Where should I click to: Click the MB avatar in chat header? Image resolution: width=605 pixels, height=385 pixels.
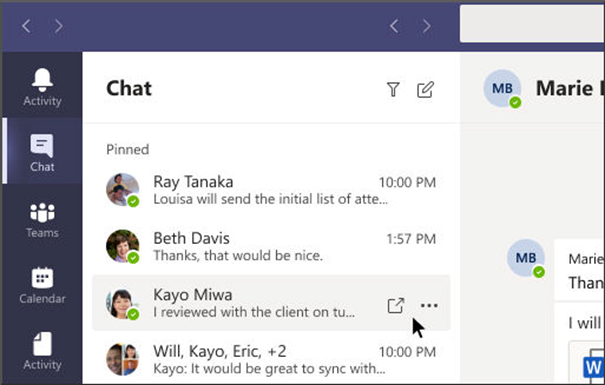(502, 88)
